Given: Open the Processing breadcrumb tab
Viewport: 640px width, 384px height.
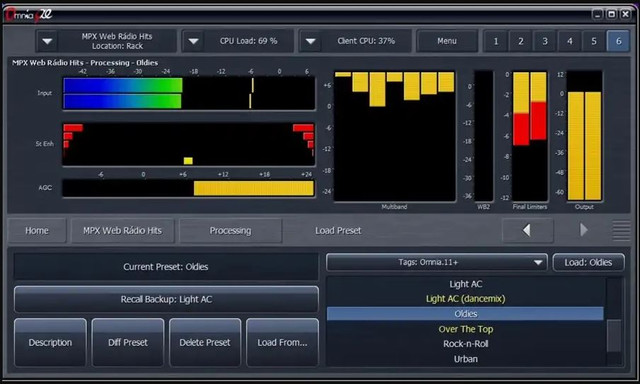Looking at the screenshot, I should click(x=230, y=231).
